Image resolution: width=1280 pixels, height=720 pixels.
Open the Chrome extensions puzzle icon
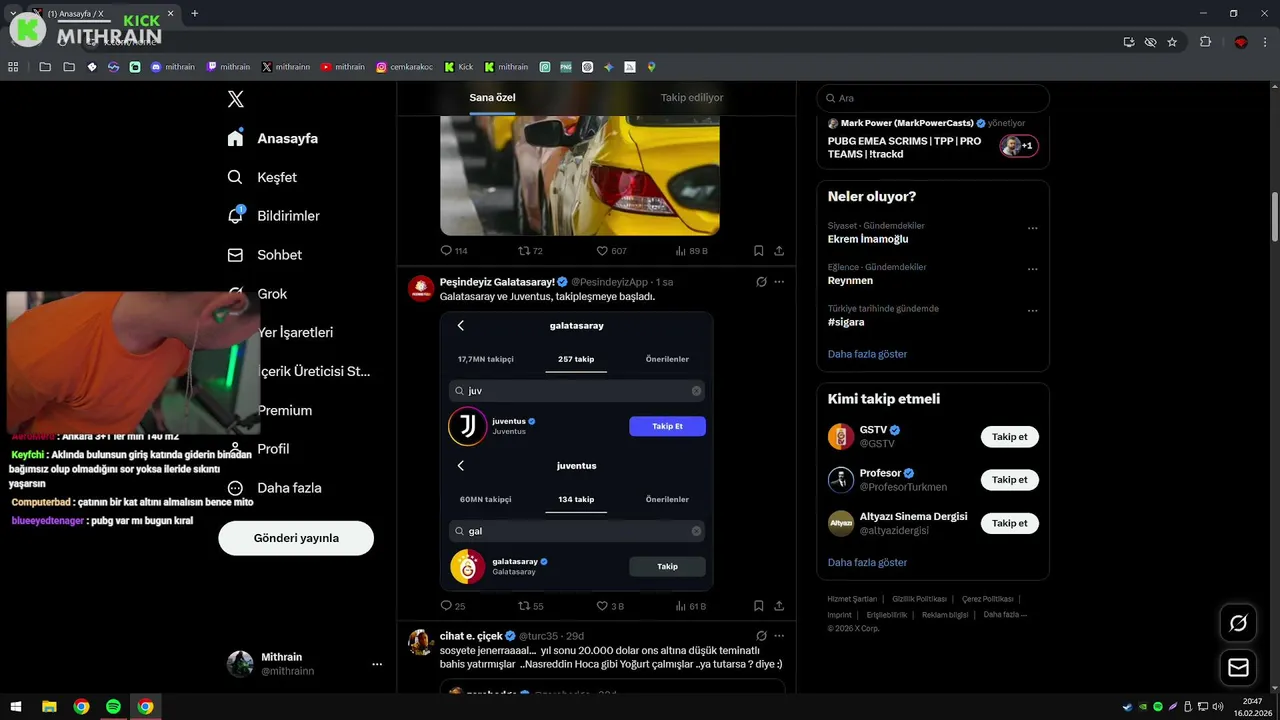point(1205,42)
